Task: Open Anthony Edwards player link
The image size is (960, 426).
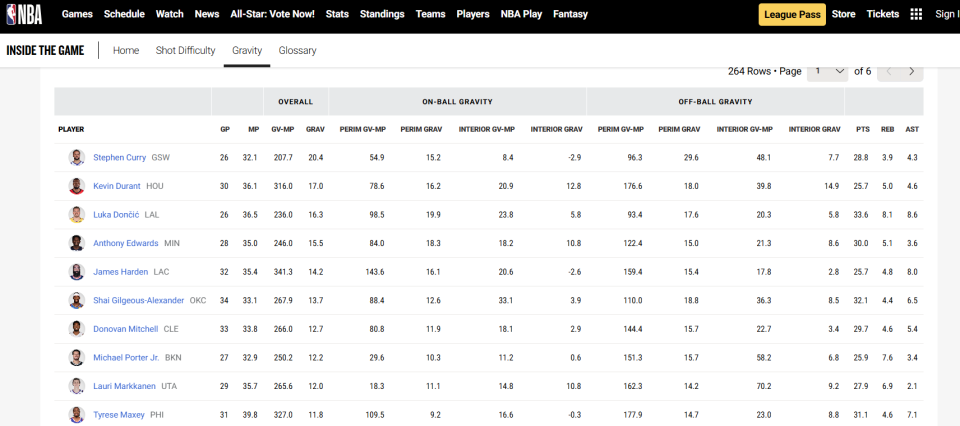Action: (125, 244)
